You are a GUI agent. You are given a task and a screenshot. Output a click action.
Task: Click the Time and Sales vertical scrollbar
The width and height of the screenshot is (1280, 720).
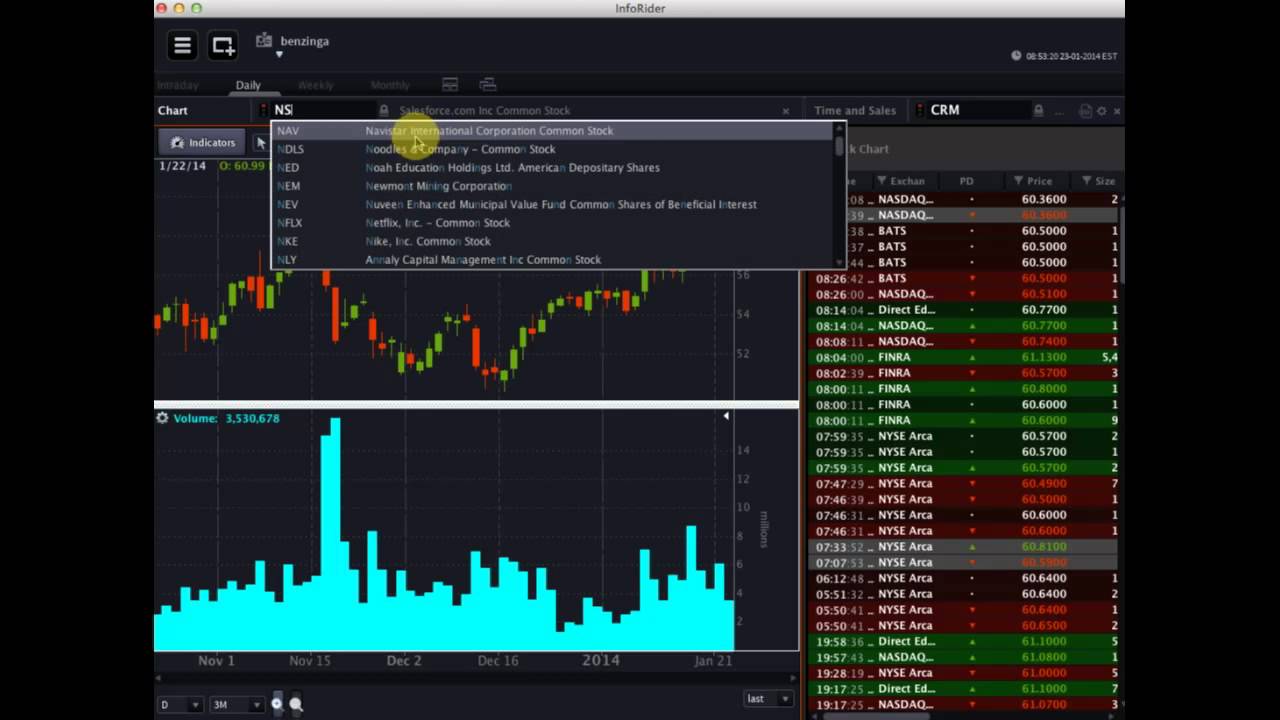tap(1121, 245)
